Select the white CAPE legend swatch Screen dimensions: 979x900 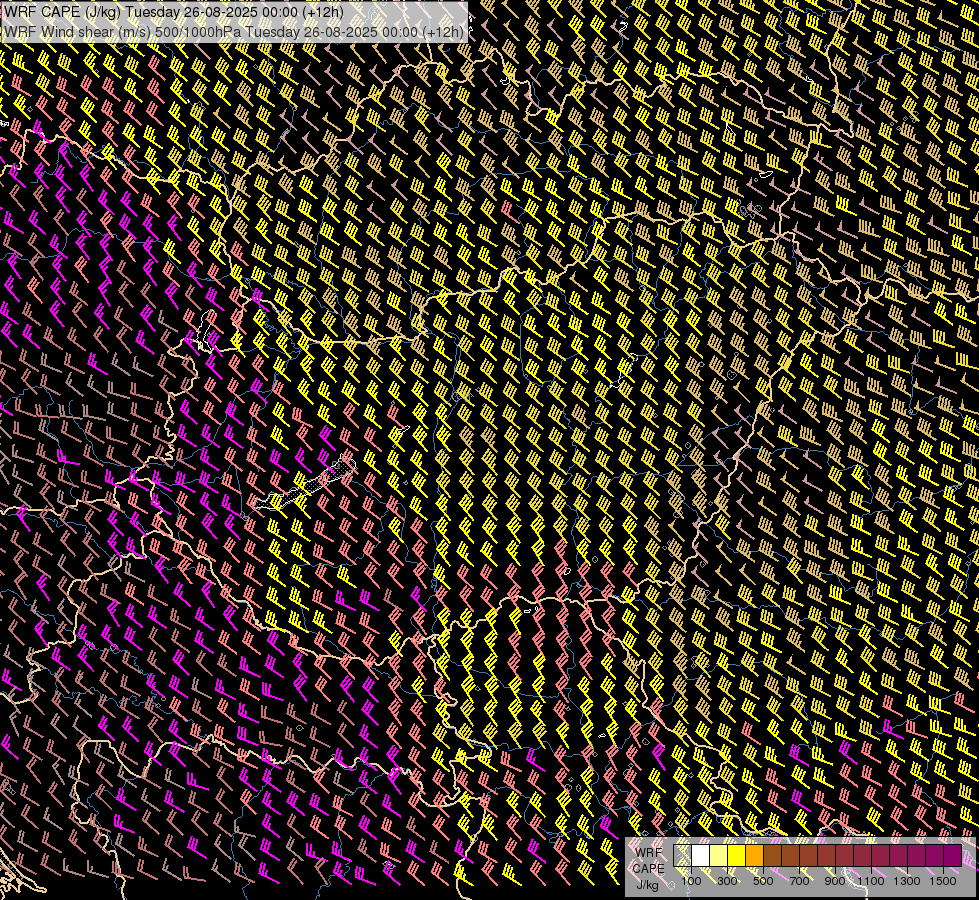701,856
